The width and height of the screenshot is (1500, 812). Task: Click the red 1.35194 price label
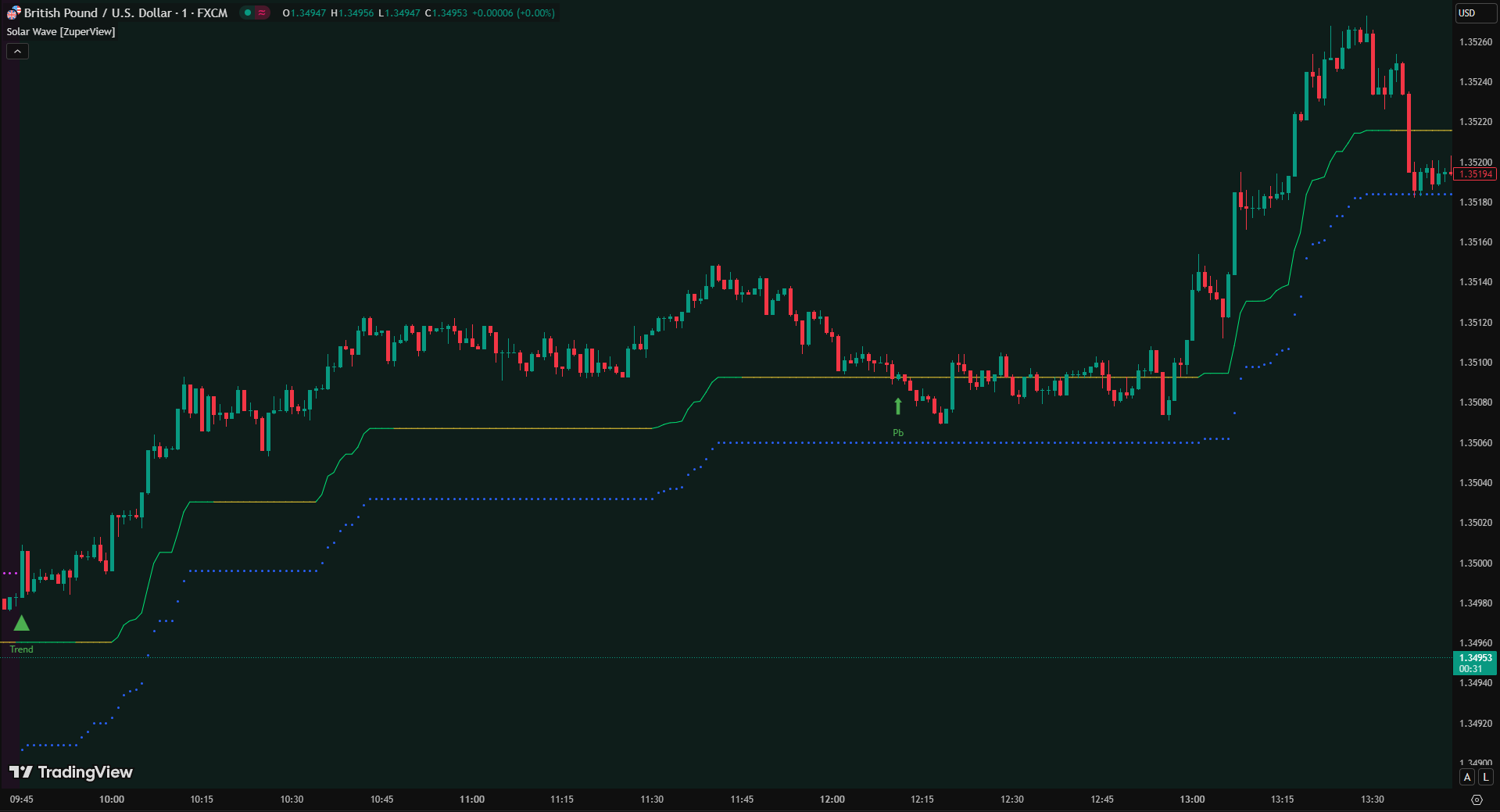(x=1475, y=174)
